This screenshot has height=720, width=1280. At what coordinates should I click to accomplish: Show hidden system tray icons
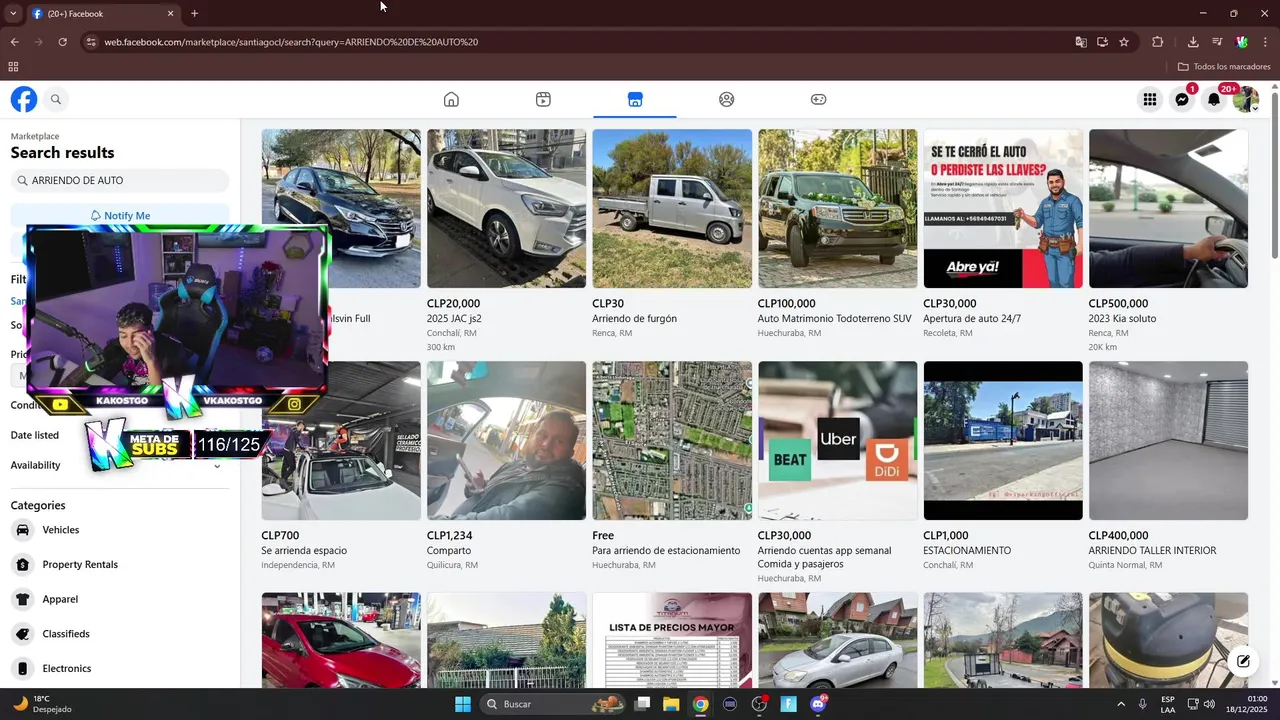pyautogui.click(x=1120, y=704)
